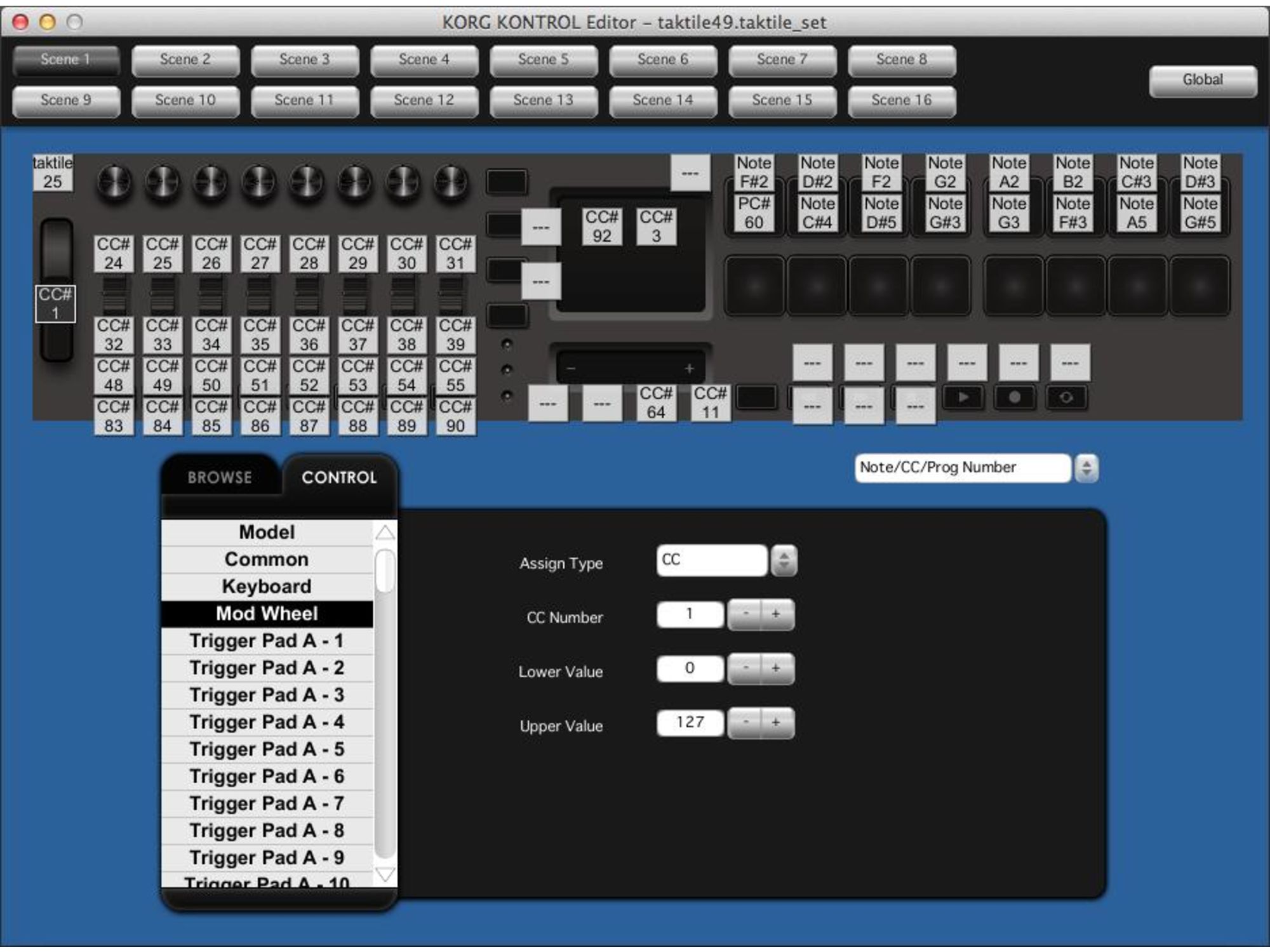Select Trigger Pad A - 9 in list
Image resolution: width=1270 pixels, height=952 pixels.
[x=267, y=858]
